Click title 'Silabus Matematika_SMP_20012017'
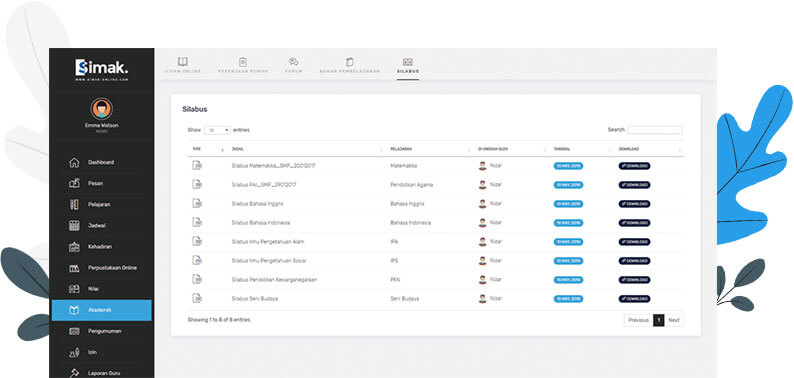The width and height of the screenshot is (794, 378). [273, 166]
